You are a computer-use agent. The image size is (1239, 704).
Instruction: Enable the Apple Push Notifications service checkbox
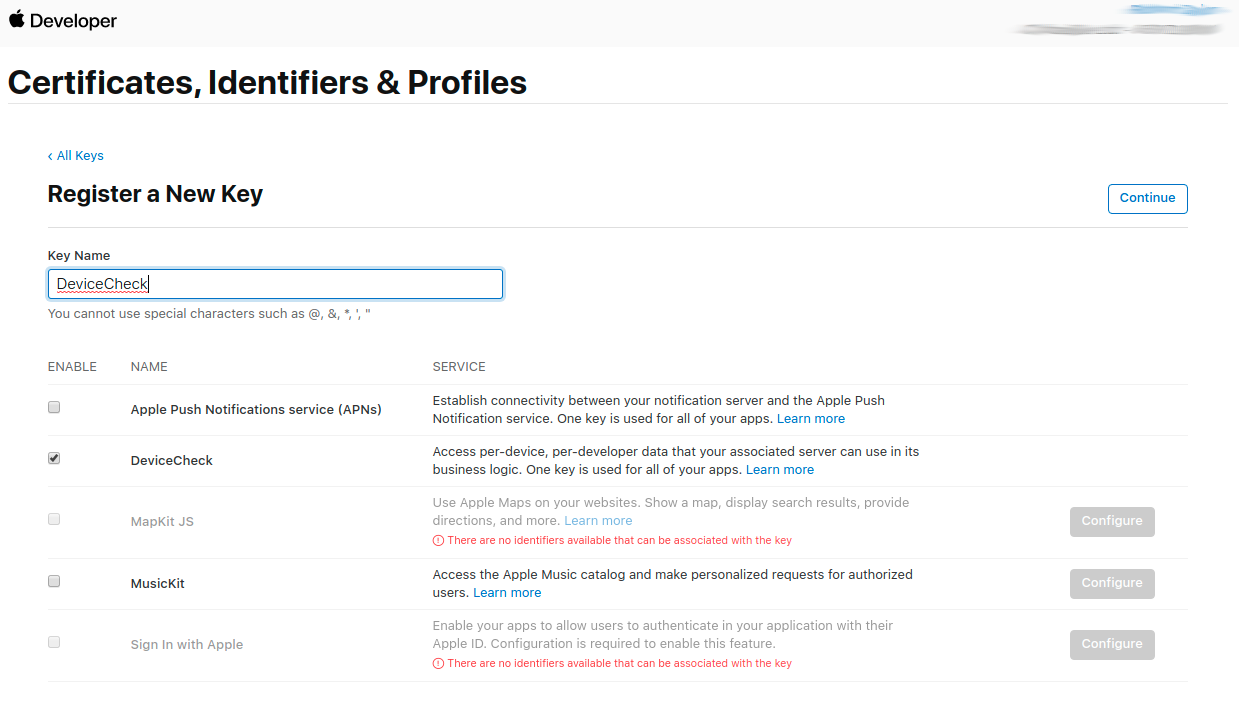(53, 406)
